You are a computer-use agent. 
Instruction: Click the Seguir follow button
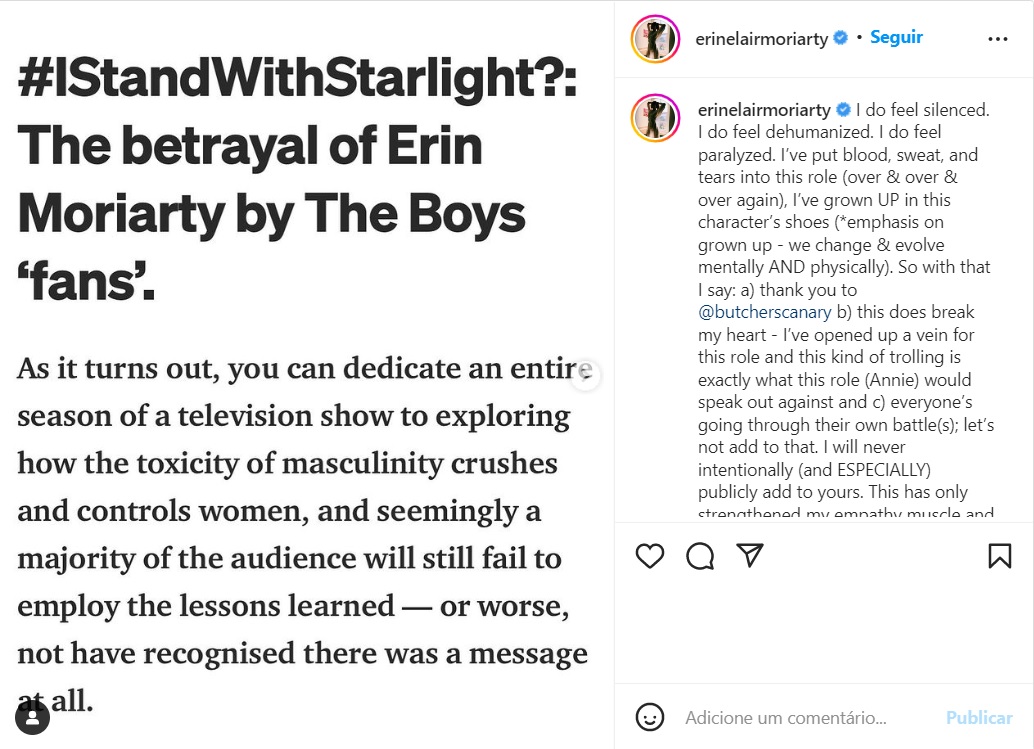point(896,38)
